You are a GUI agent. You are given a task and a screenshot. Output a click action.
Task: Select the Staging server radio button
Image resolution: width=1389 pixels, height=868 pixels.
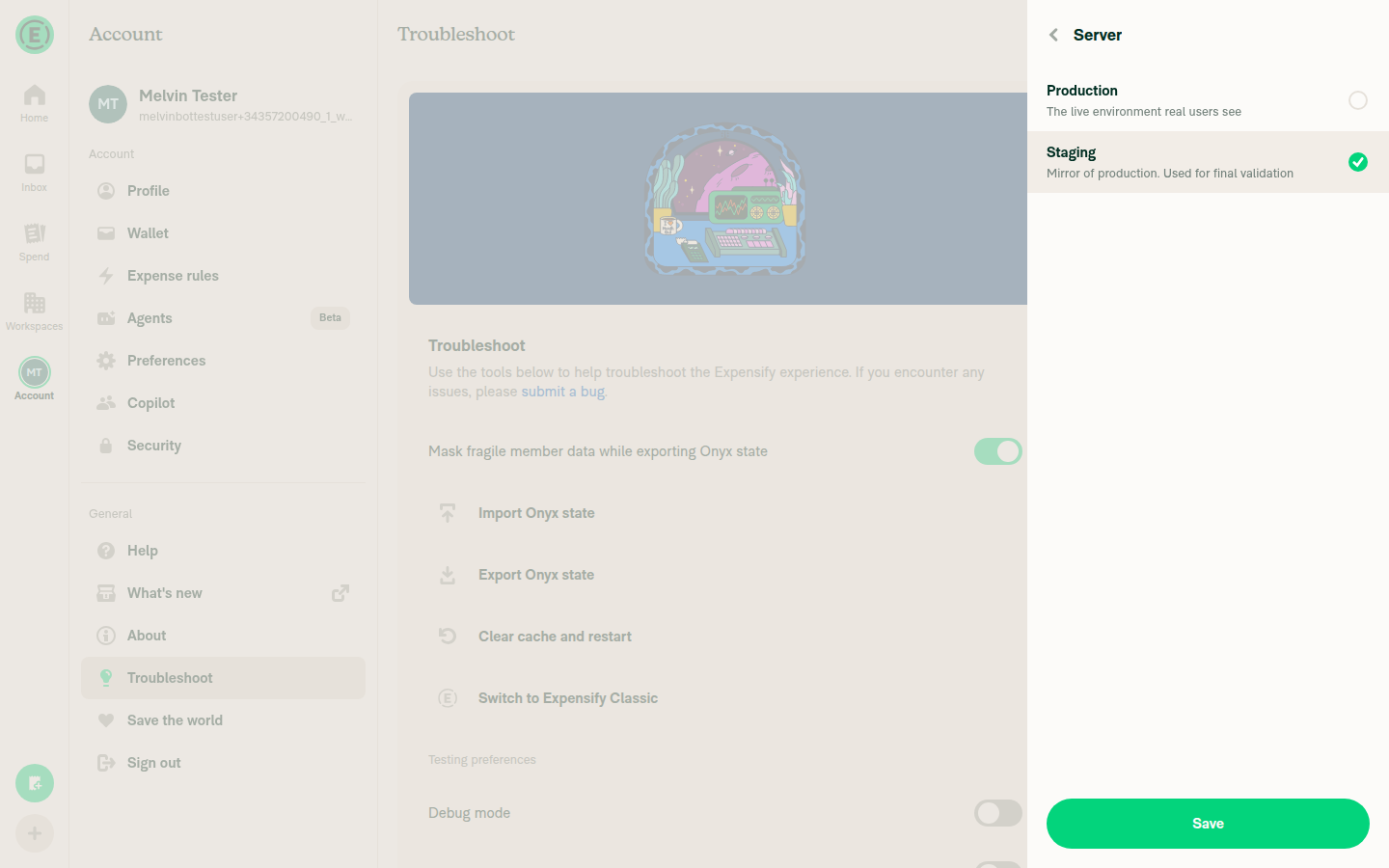(x=1357, y=162)
